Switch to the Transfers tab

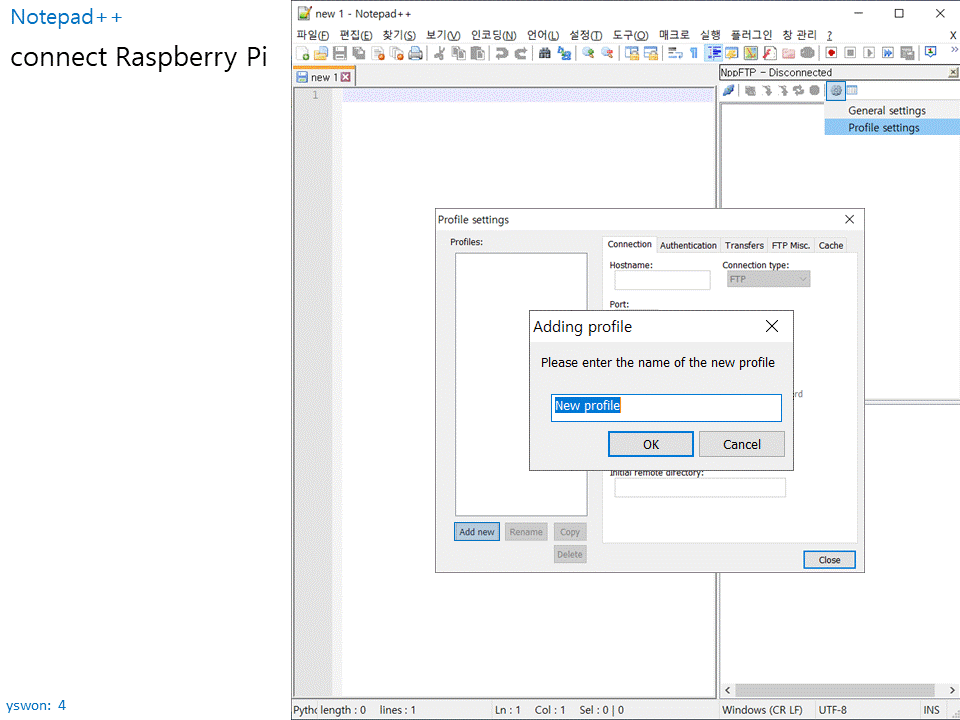coord(744,245)
